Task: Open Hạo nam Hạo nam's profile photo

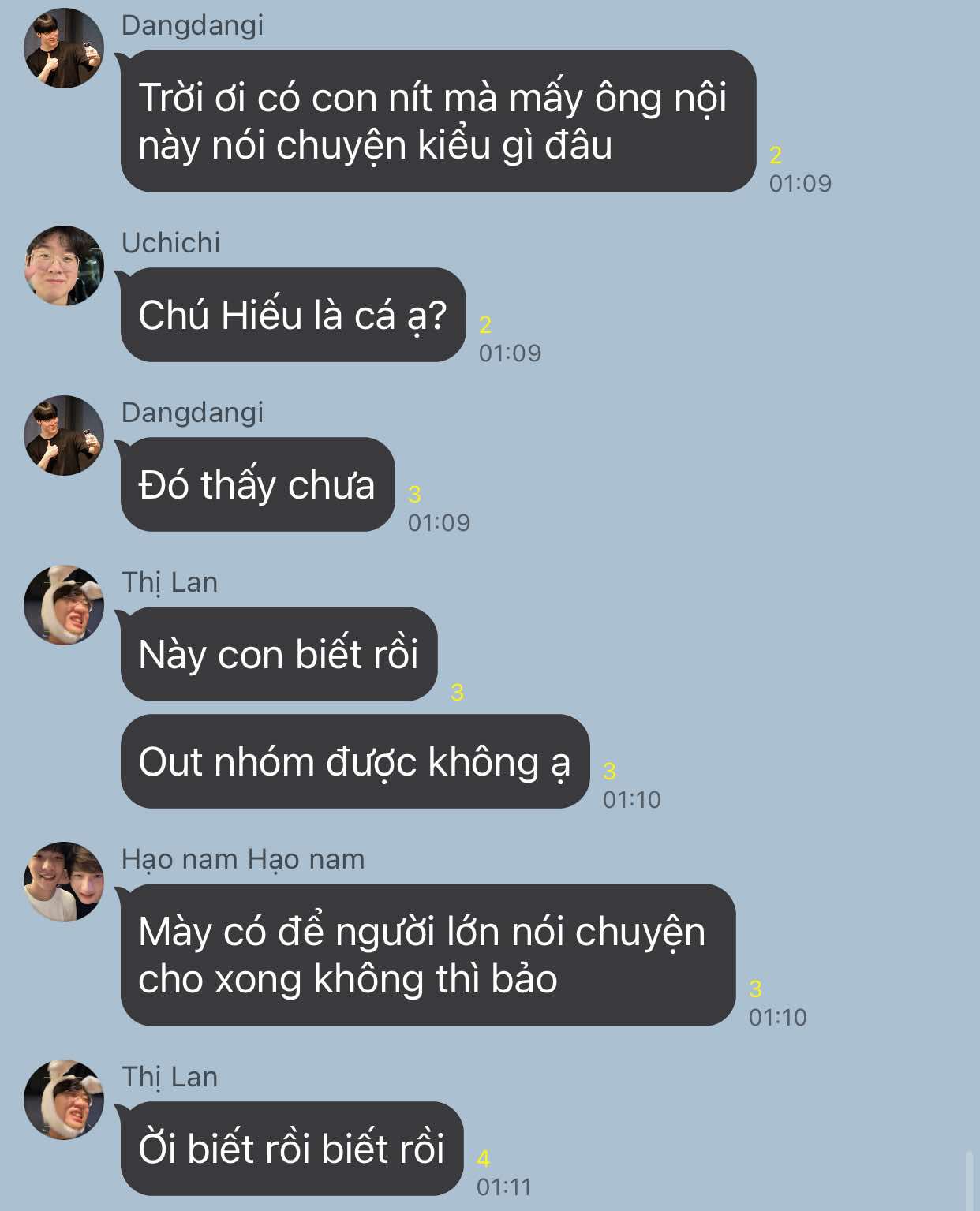Action: pos(64,882)
